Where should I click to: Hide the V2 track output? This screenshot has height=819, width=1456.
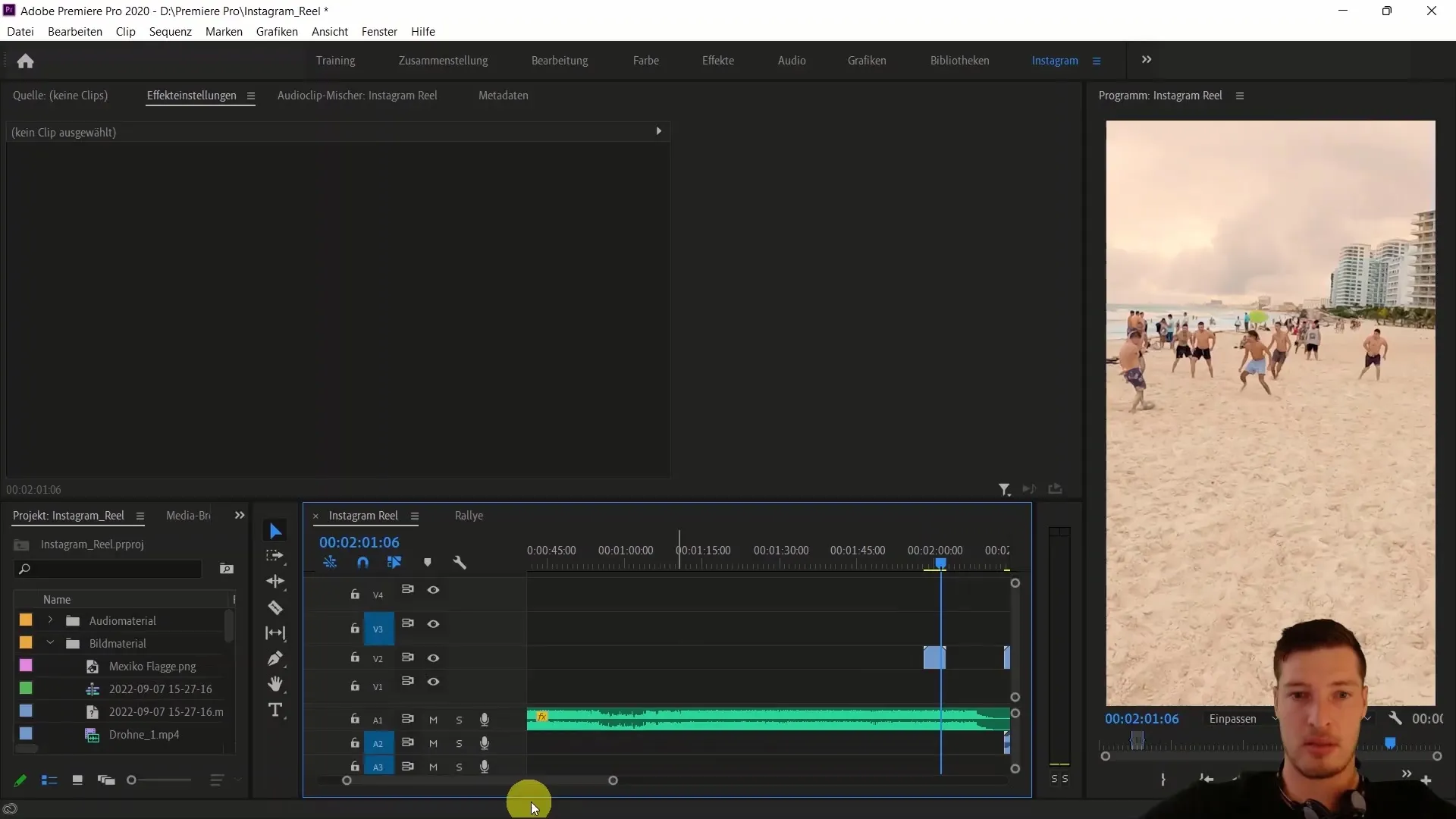pyautogui.click(x=433, y=658)
